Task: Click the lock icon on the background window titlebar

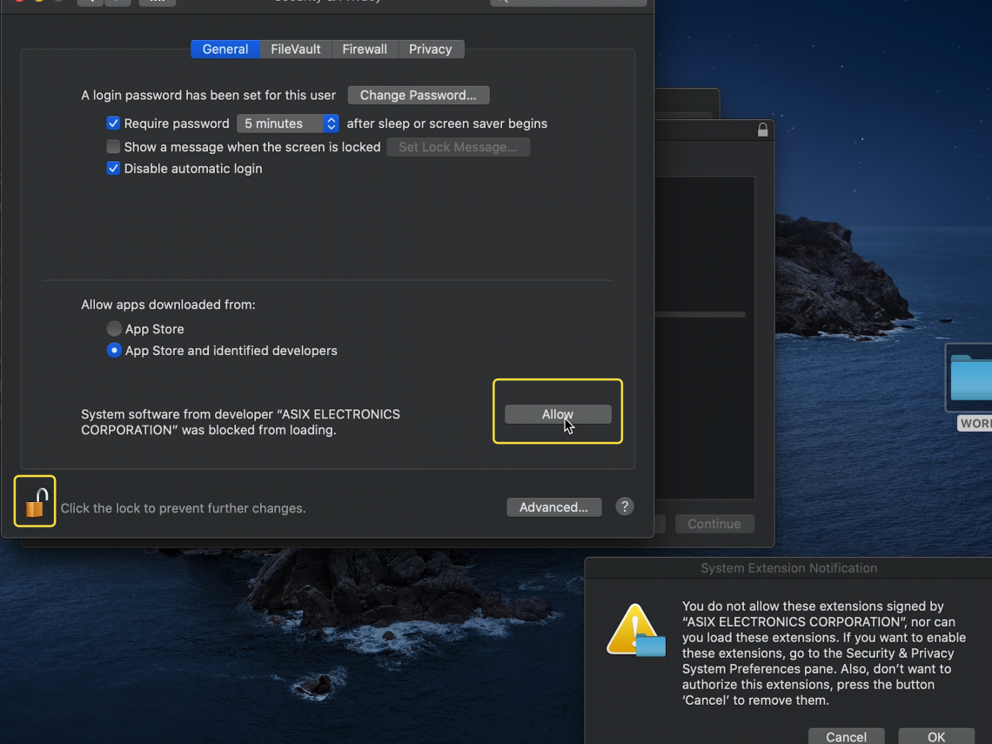Action: (762, 129)
